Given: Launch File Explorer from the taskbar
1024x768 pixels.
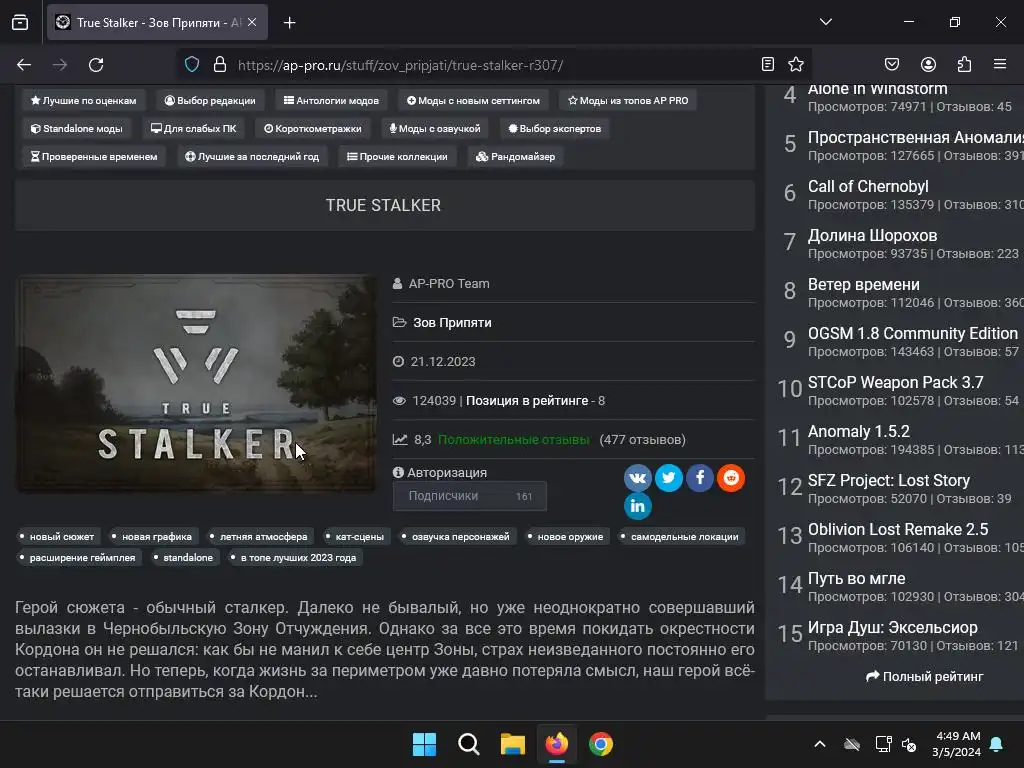Looking at the screenshot, I should tap(513, 744).
